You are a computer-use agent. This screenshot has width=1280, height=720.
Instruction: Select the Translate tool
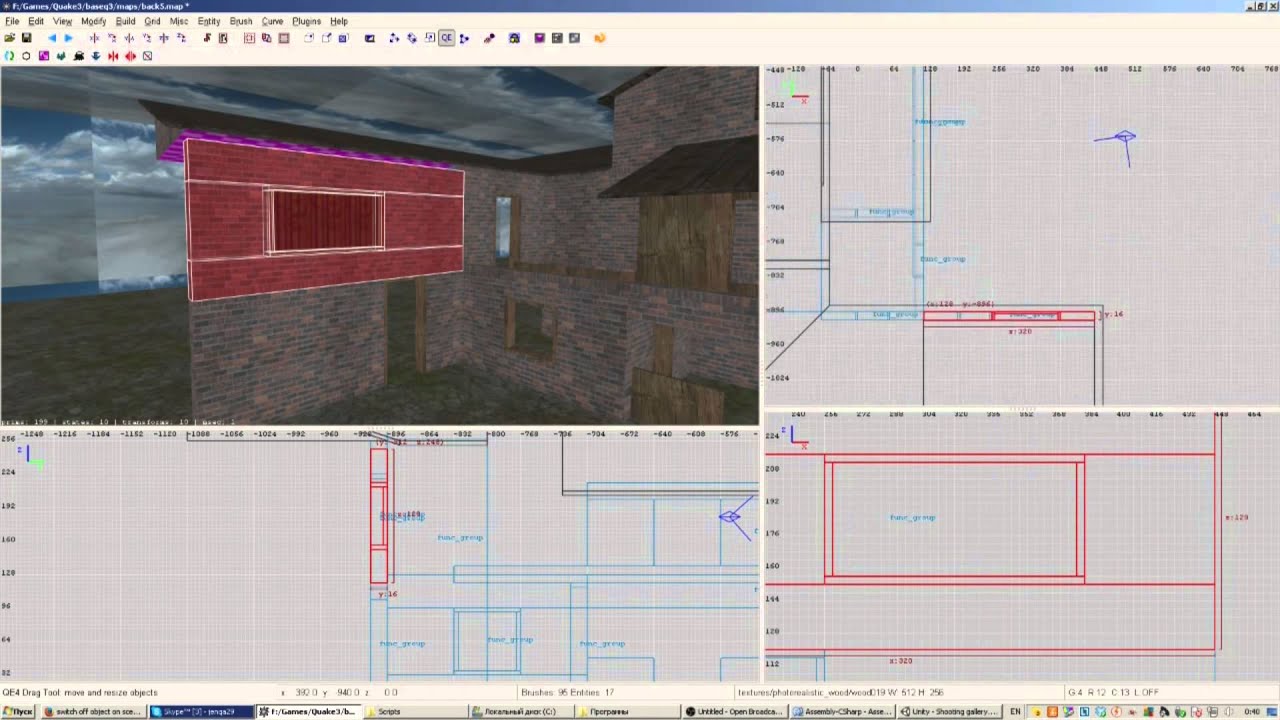click(394, 38)
